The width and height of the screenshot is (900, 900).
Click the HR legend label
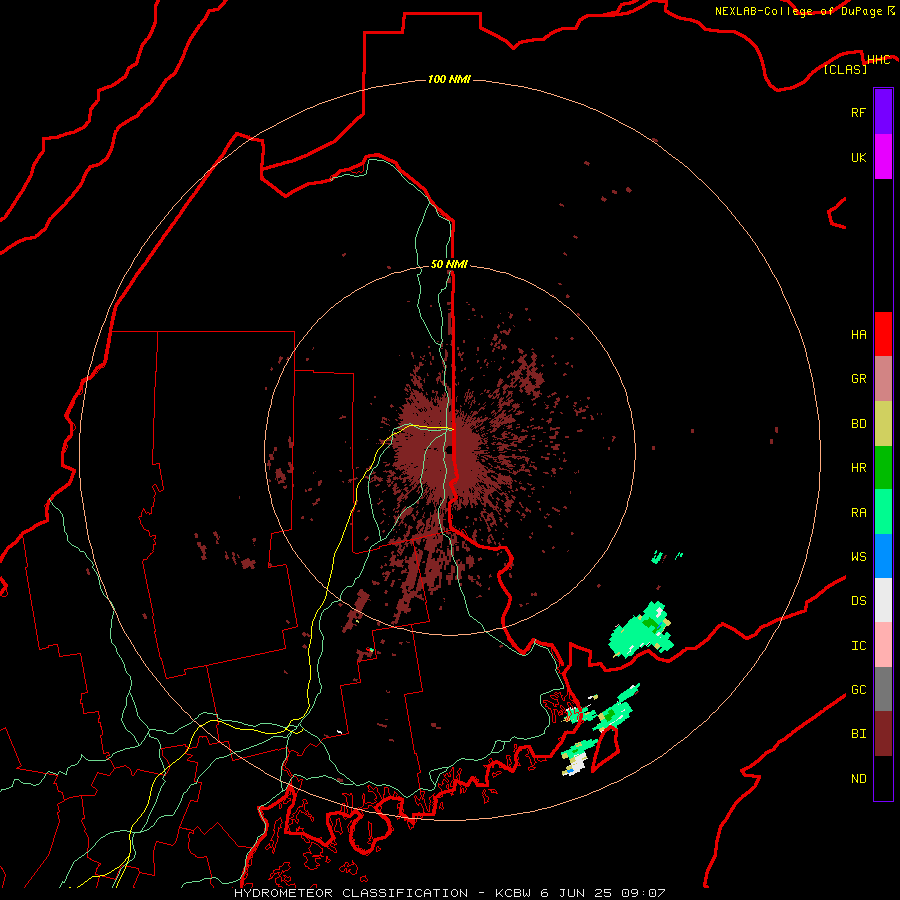point(858,468)
